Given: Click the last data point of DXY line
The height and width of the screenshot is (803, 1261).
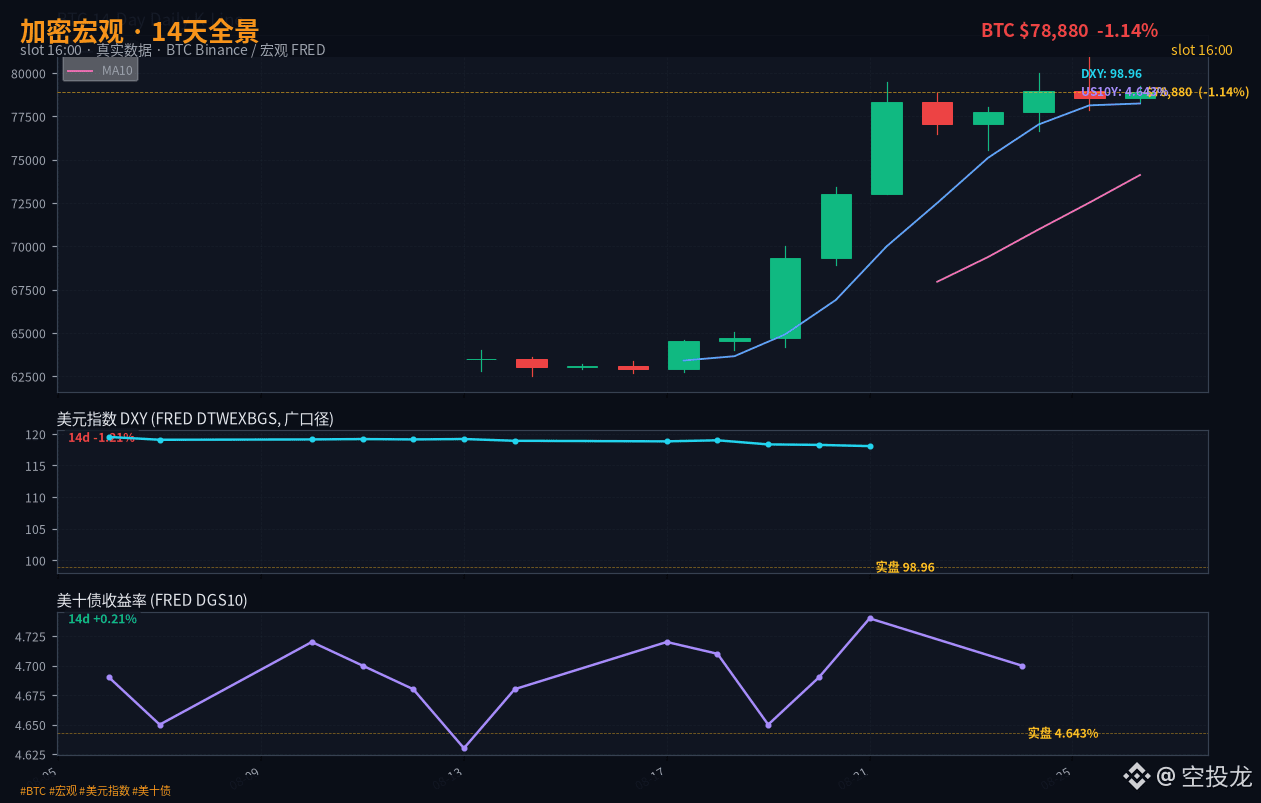Looking at the screenshot, I should (870, 446).
